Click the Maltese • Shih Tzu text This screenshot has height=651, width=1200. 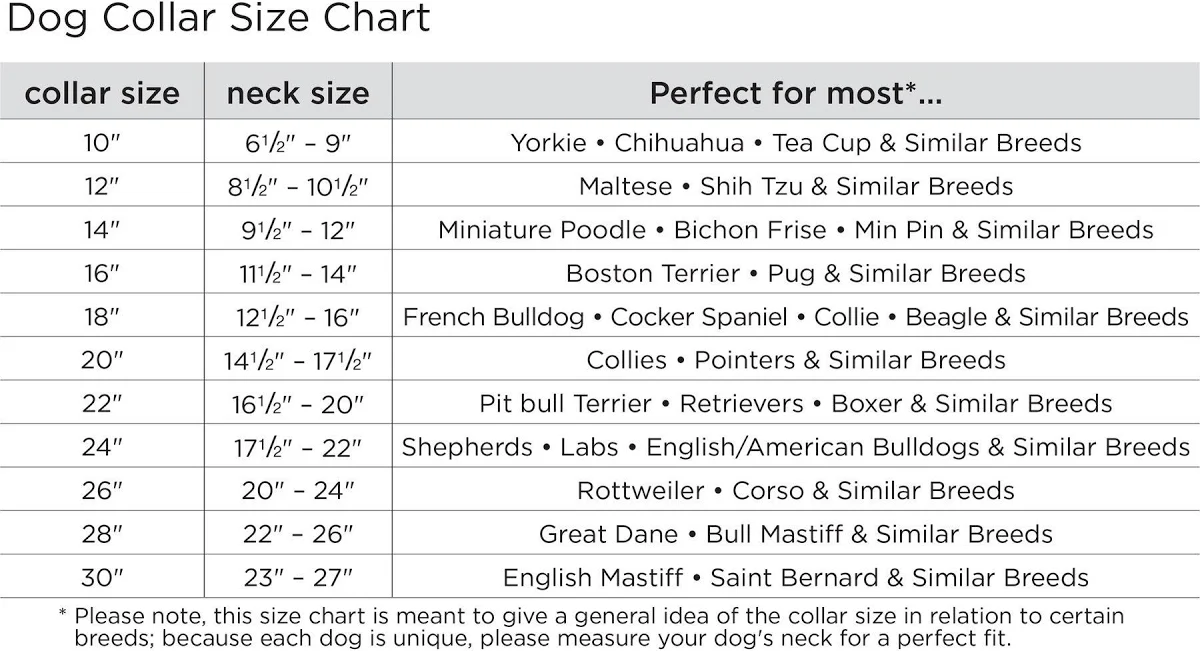(795, 186)
